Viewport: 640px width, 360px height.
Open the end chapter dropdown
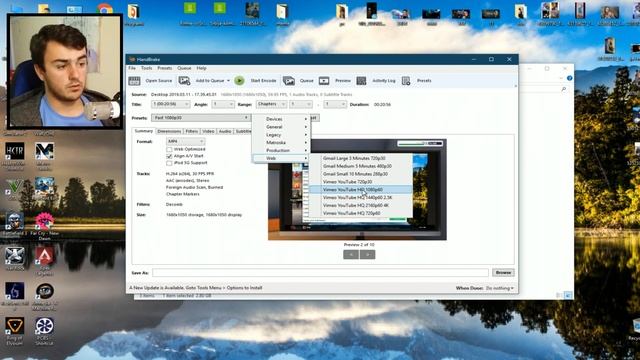(335, 104)
